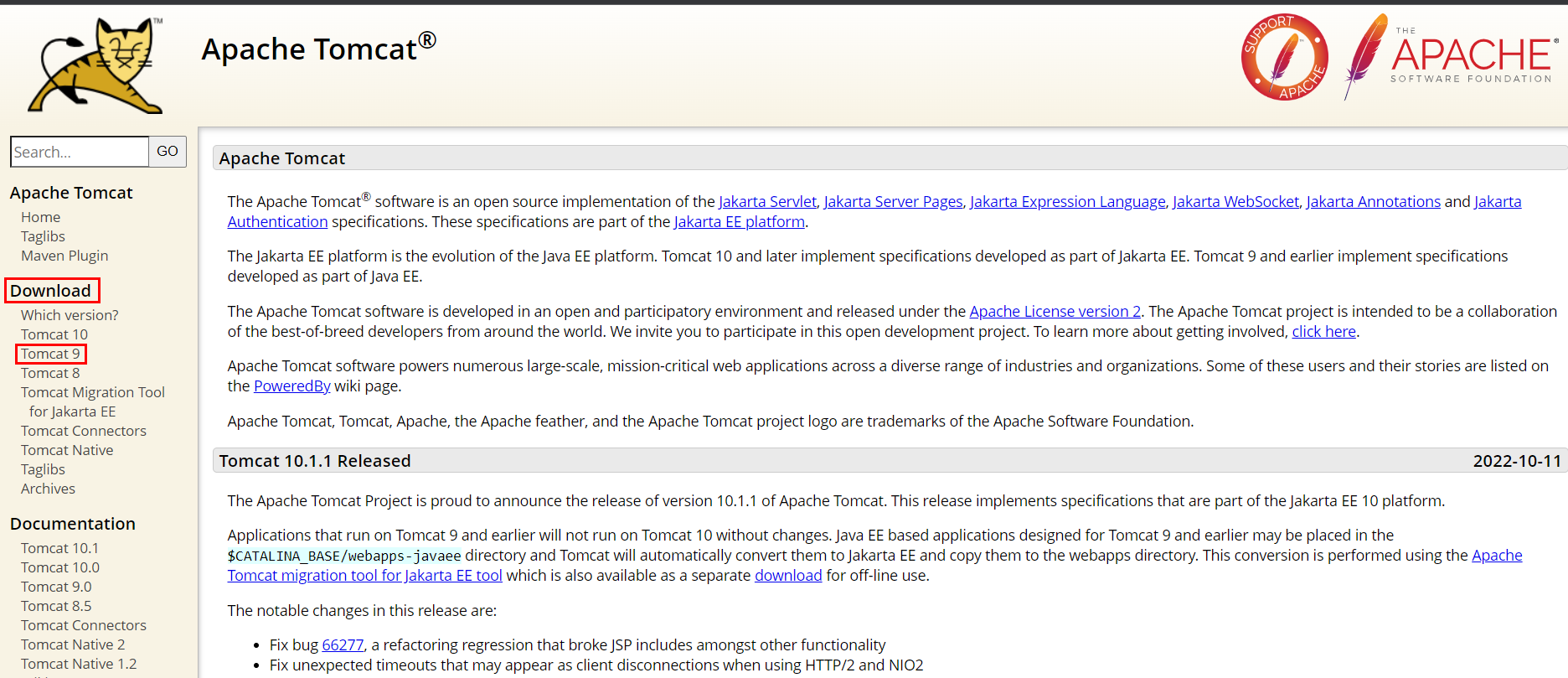1568x678 pixels.
Task: Open the Support Apache badge
Action: pyautogui.click(x=1285, y=57)
